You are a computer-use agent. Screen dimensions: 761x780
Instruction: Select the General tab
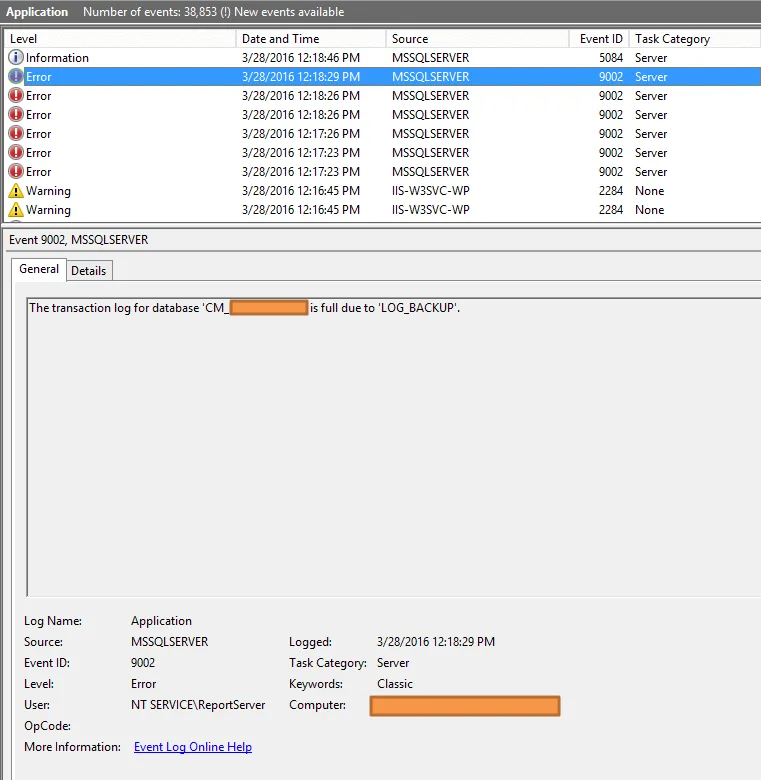tap(39, 269)
